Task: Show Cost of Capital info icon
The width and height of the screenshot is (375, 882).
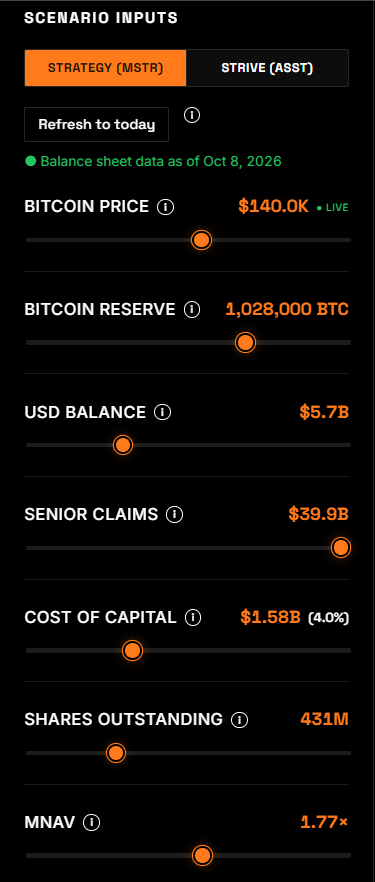Action: coord(193,618)
